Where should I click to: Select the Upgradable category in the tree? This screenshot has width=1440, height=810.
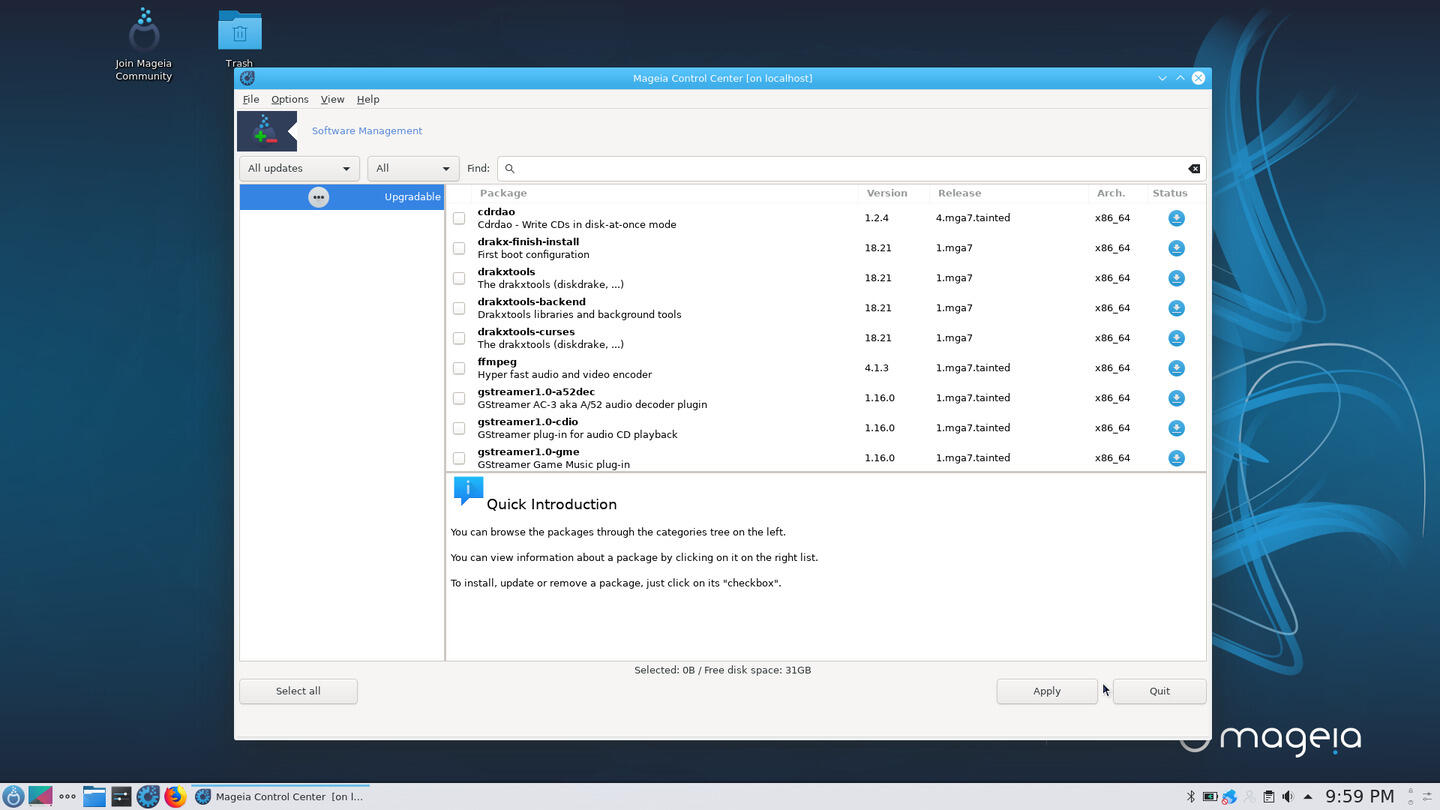point(341,197)
